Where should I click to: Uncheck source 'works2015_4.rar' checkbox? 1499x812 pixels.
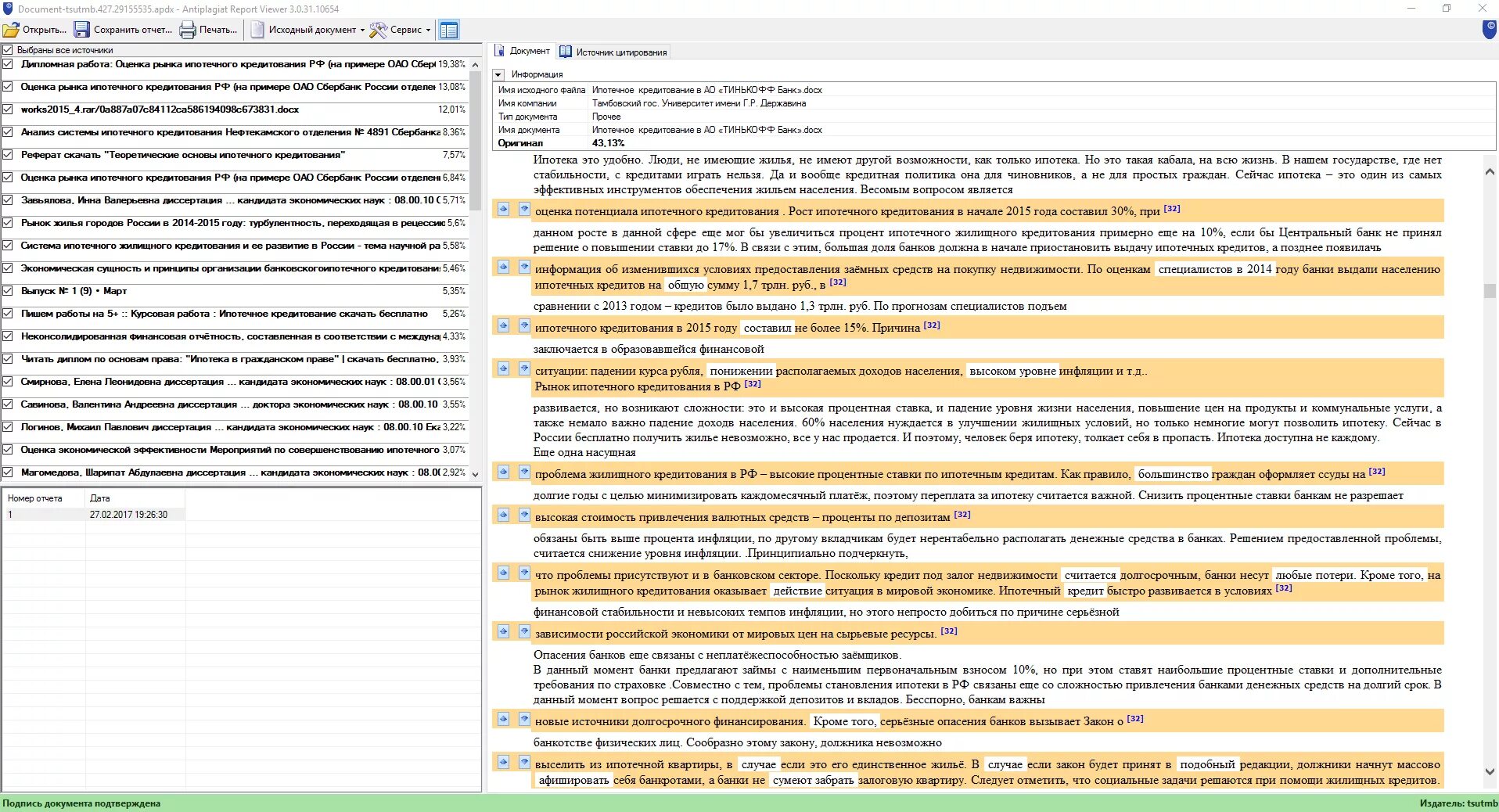(8, 110)
